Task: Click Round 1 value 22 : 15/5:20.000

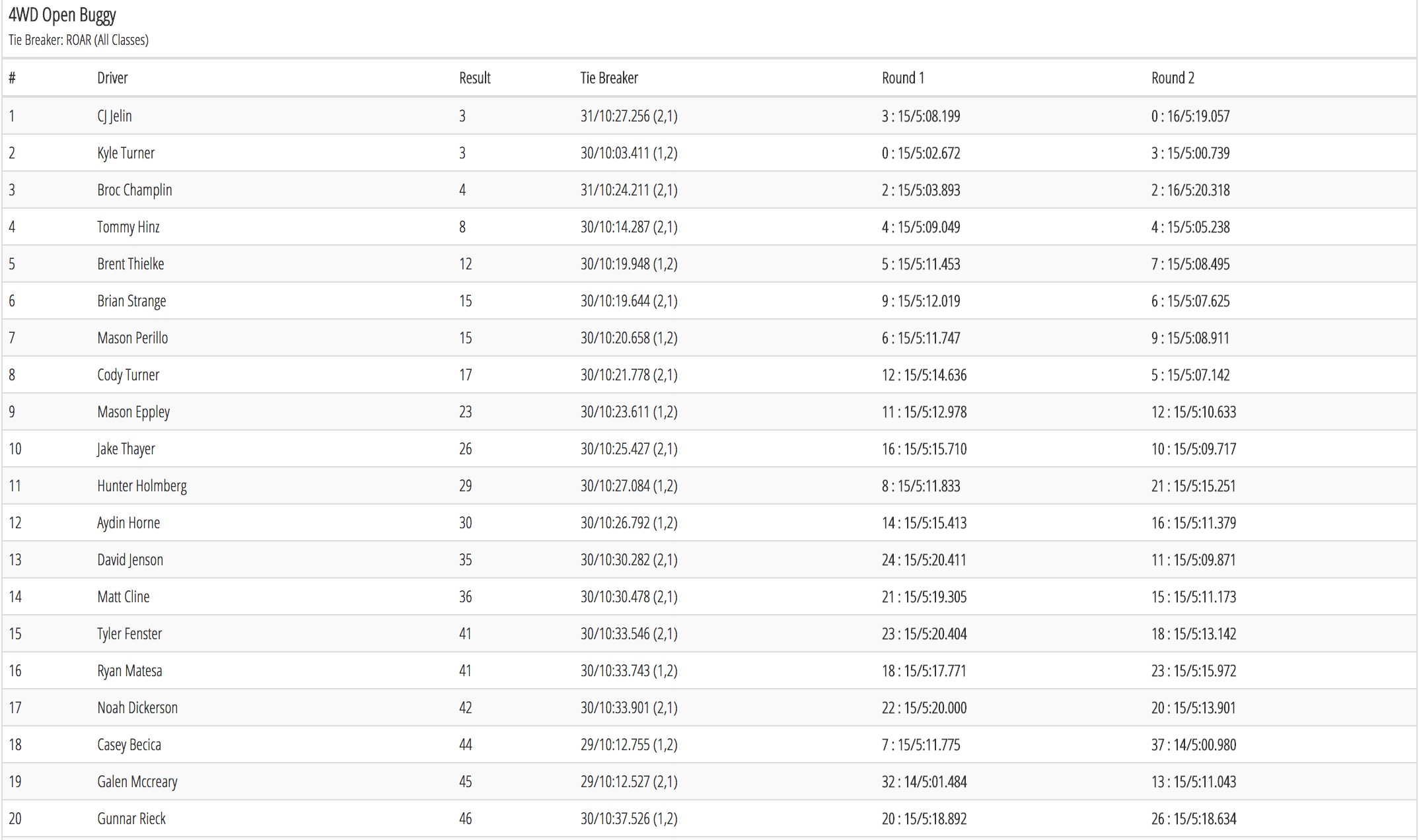Action: click(924, 708)
